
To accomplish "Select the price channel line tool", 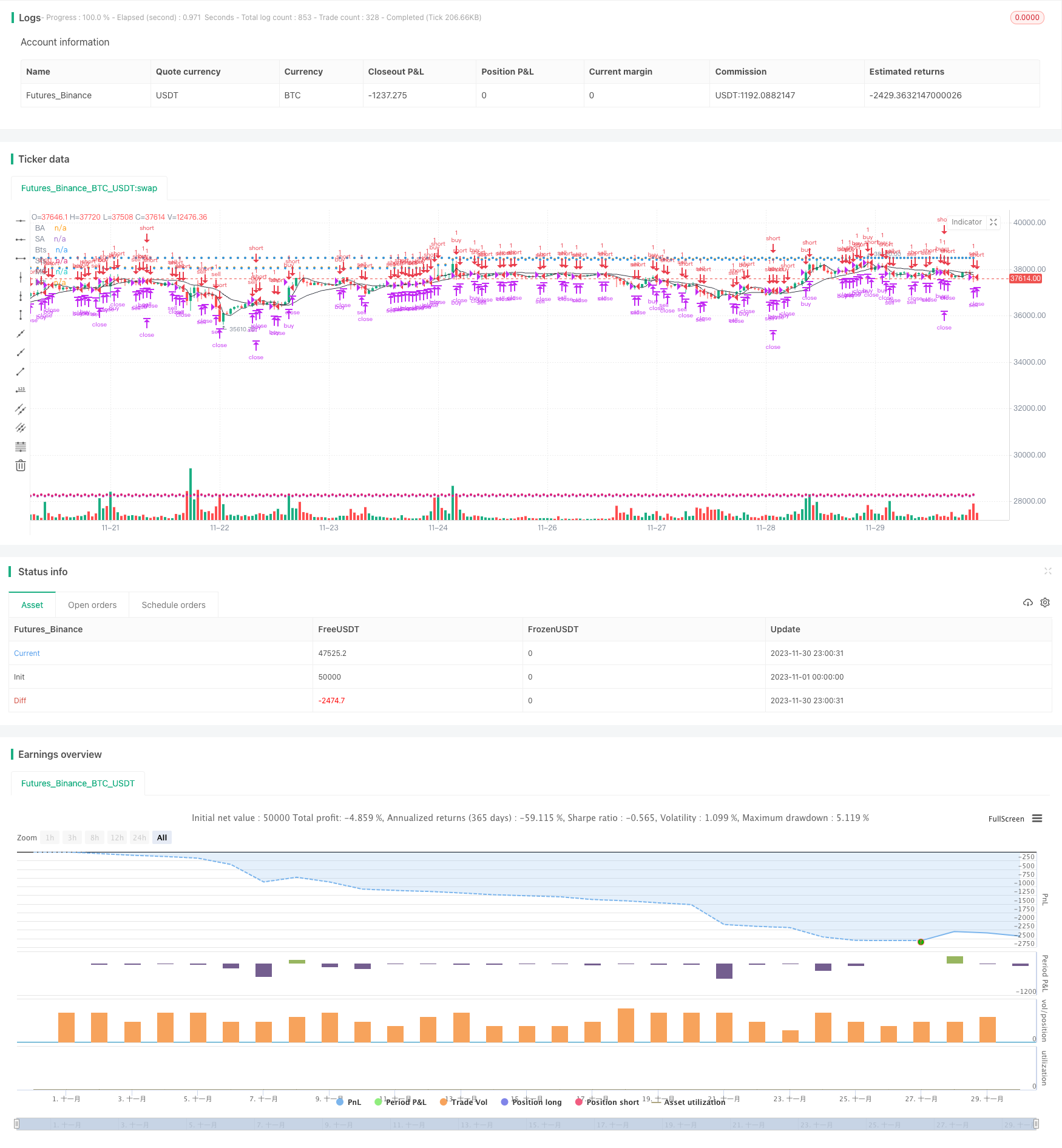I will [21, 409].
